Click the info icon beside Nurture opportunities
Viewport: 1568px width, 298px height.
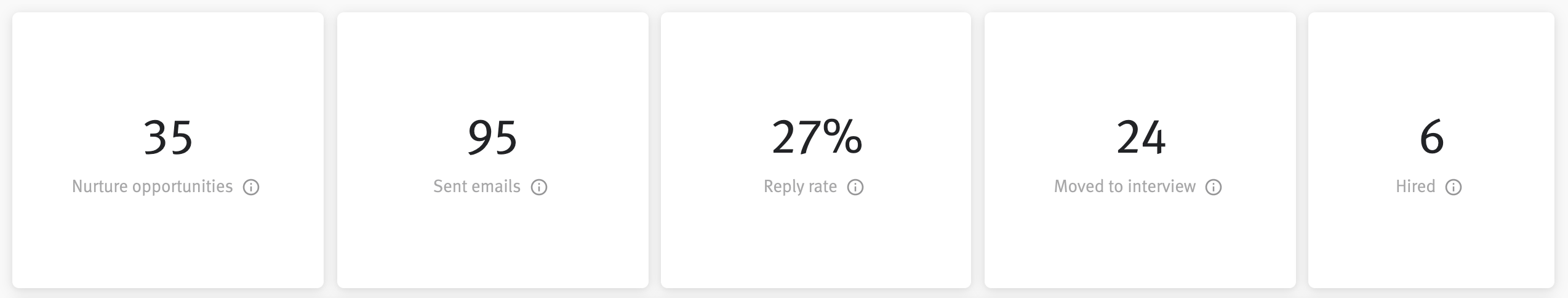251,187
